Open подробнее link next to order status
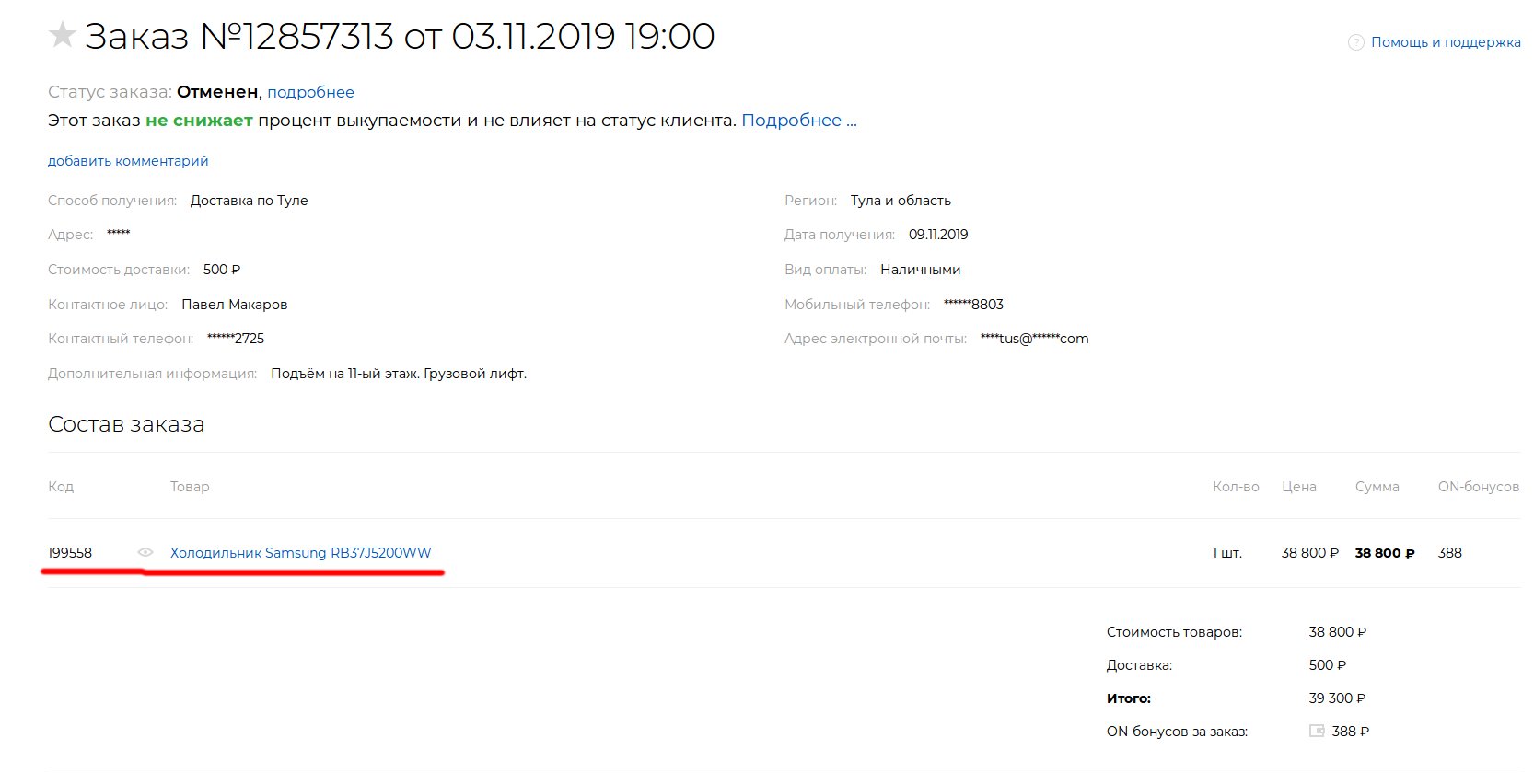The image size is (1534, 784). click(x=310, y=92)
